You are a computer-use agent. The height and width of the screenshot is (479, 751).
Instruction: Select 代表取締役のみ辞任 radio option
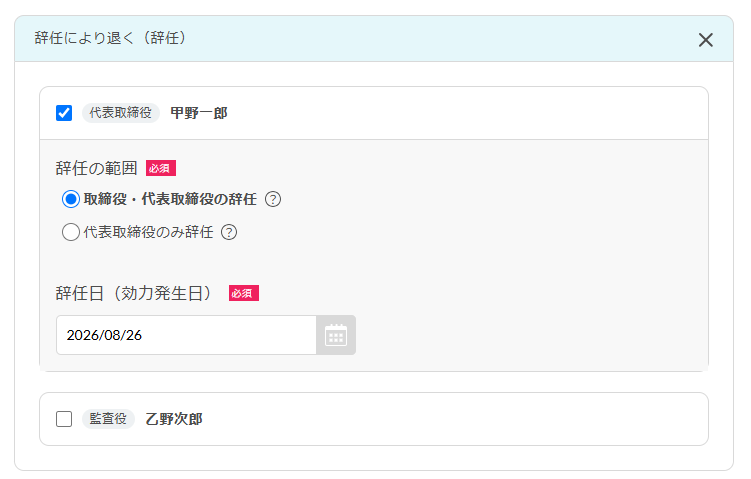(x=70, y=232)
